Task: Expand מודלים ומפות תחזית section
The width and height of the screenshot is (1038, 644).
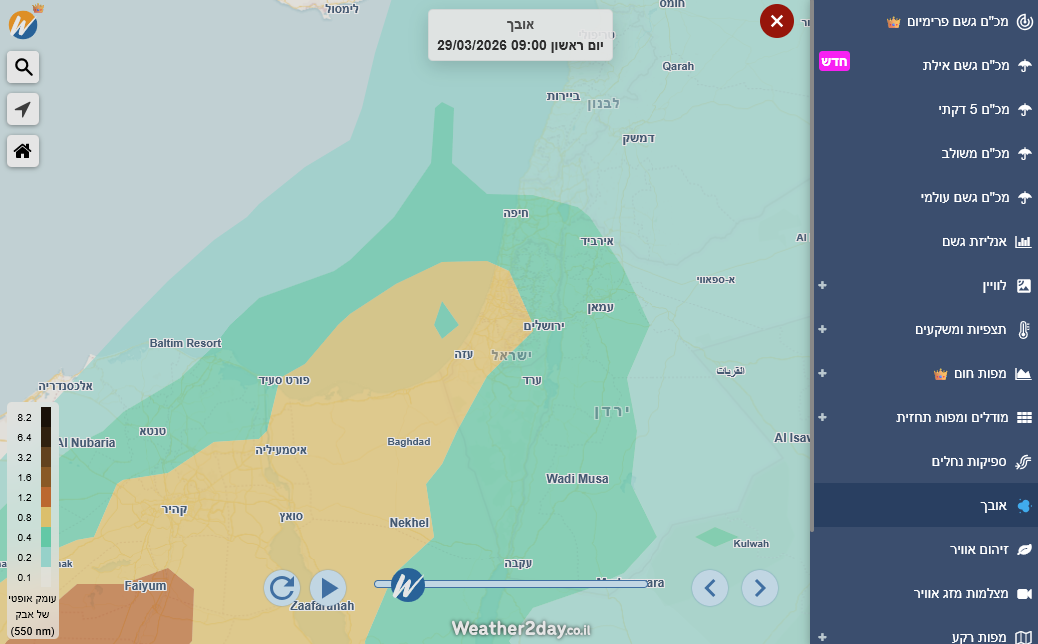Action: tap(822, 417)
